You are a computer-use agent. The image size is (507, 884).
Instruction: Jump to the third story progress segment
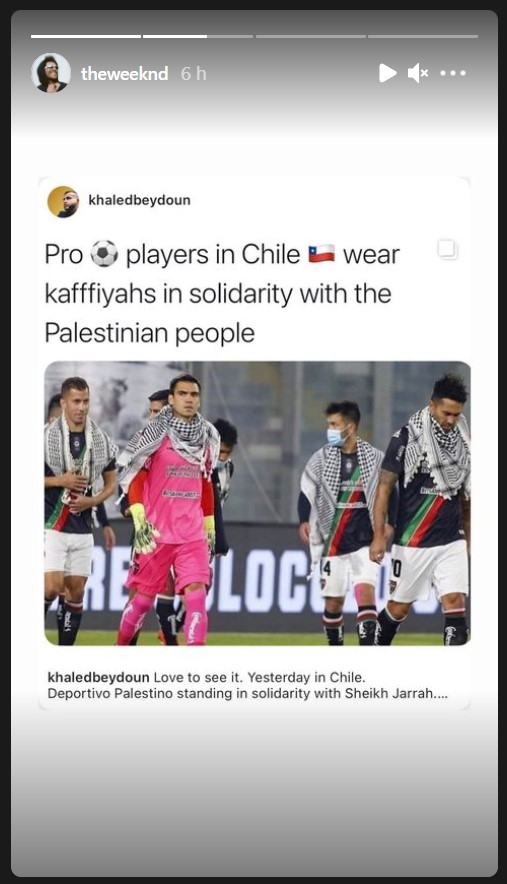pyautogui.click(x=311, y=36)
